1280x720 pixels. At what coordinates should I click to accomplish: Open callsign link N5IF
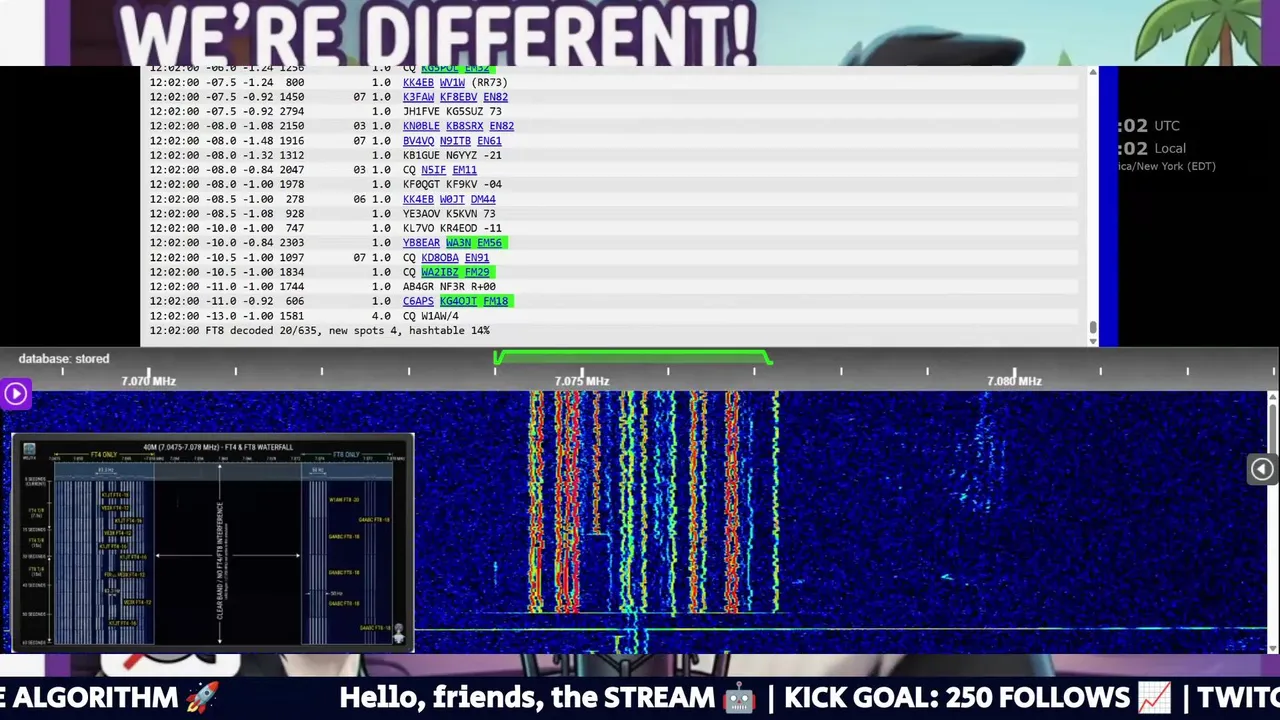point(433,170)
